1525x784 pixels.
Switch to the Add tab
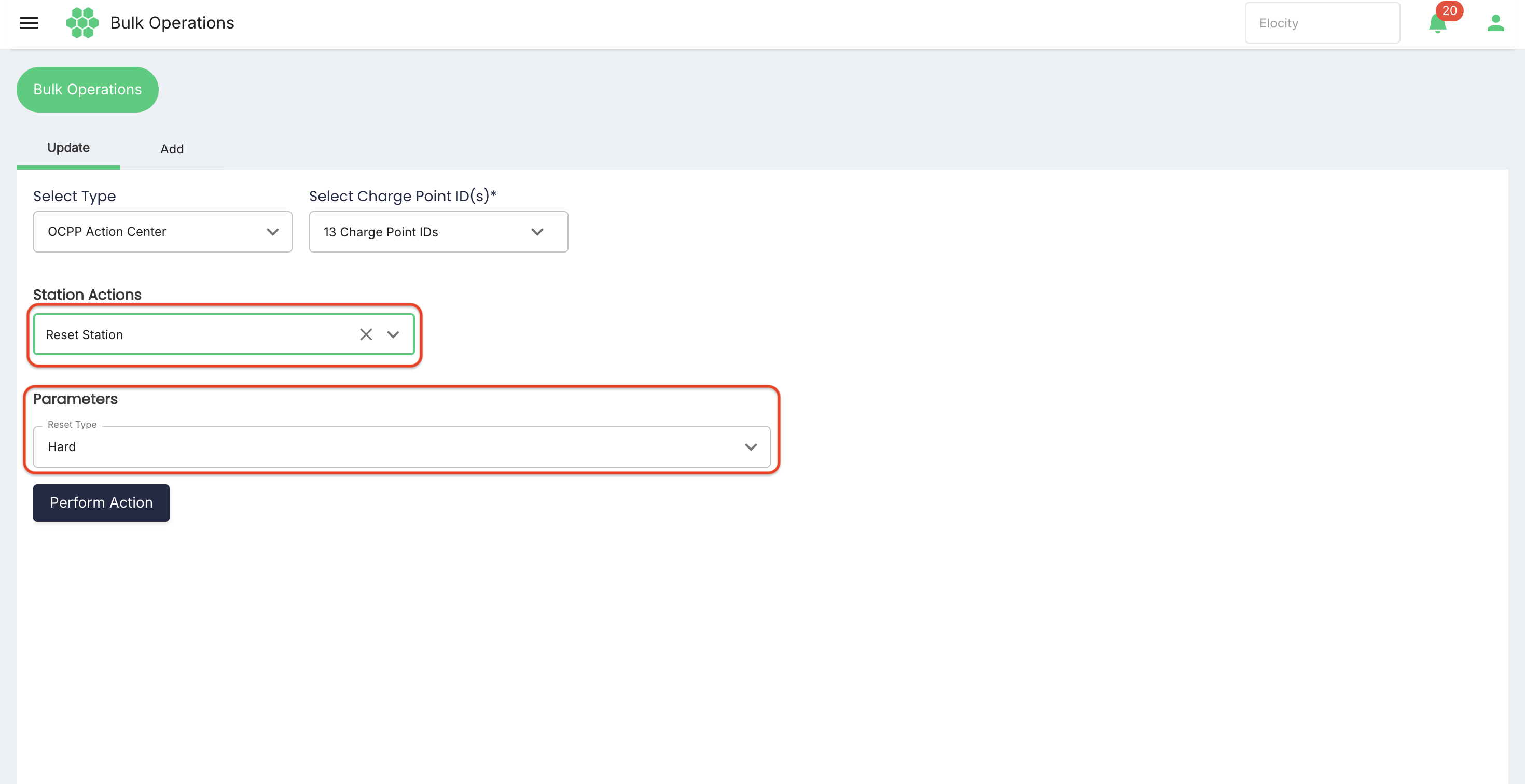click(x=172, y=149)
